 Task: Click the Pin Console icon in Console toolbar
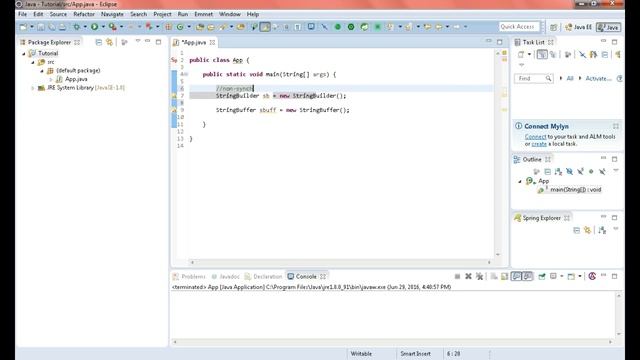click(x=542, y=276)
